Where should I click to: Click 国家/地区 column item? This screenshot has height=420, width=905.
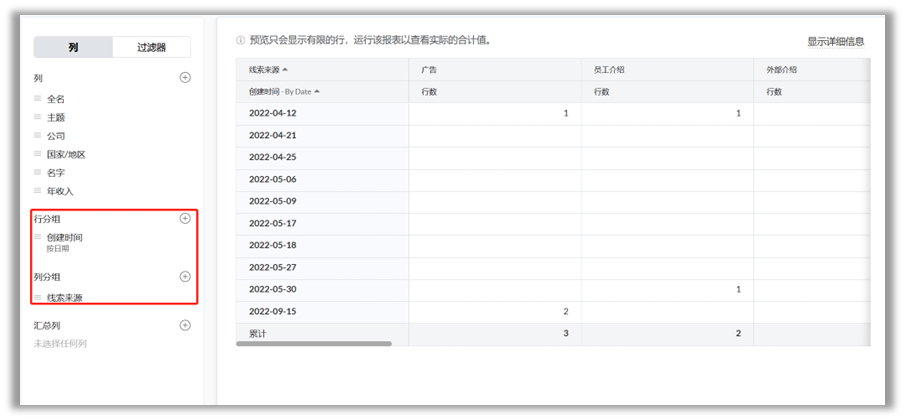(66, 155)
